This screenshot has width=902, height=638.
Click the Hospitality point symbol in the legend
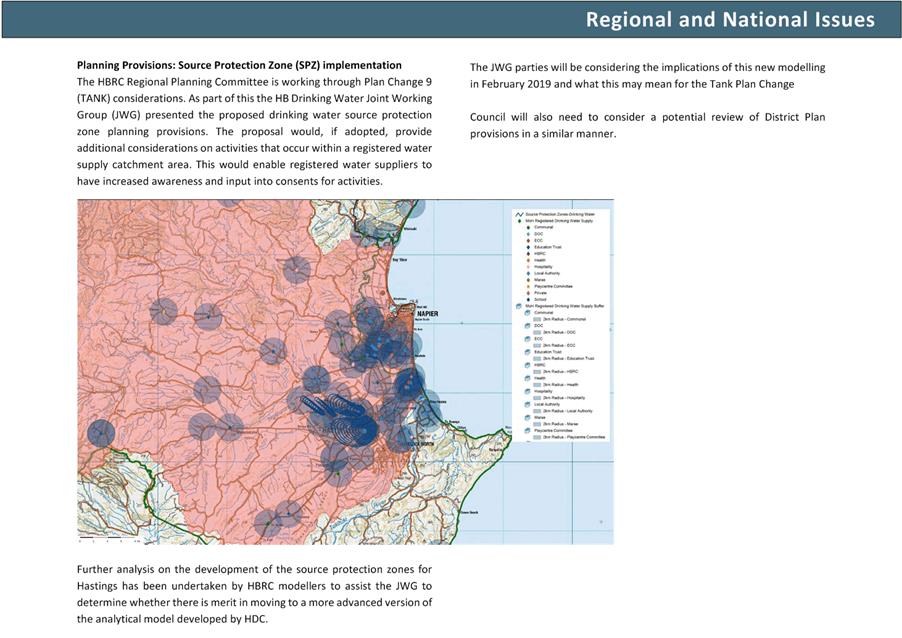(528, 267)
